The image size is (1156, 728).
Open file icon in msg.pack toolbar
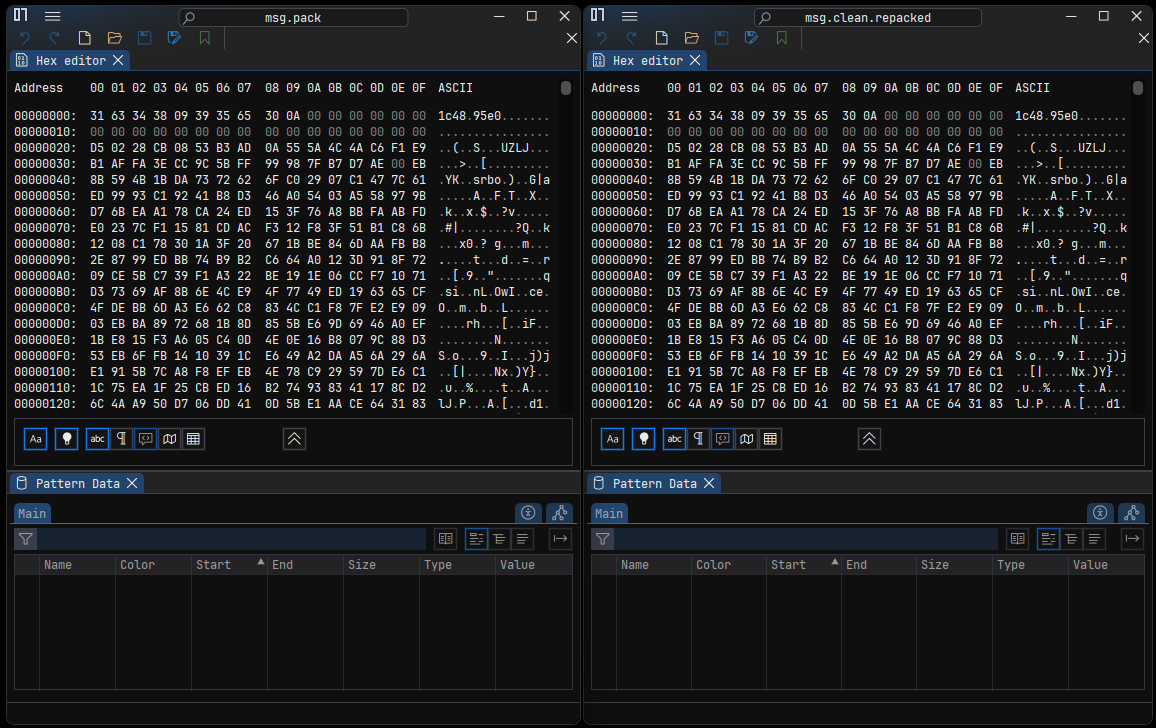point(114,38)
